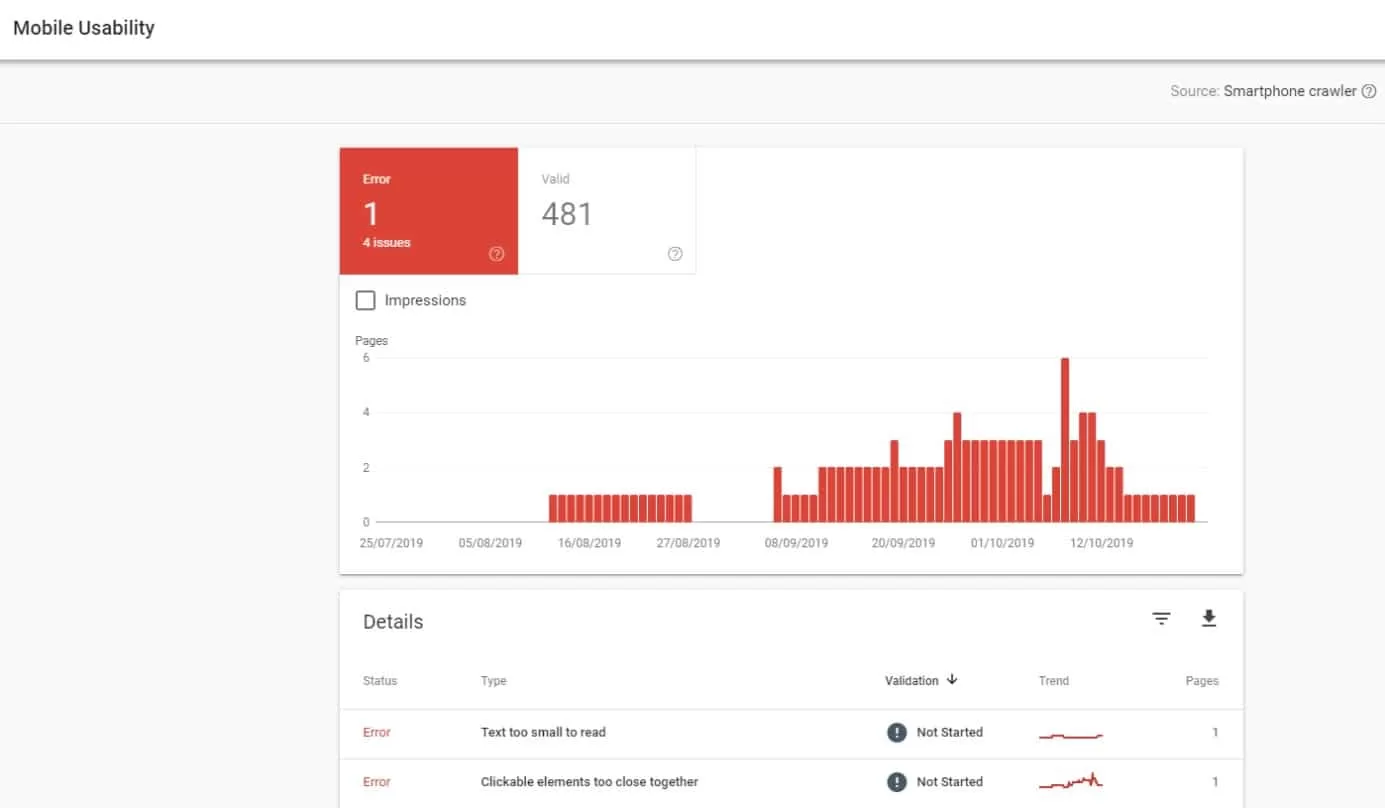Viewport: 1385px width, 808px height.
Task: Open the Details filter options
Action: point(1160,618)
